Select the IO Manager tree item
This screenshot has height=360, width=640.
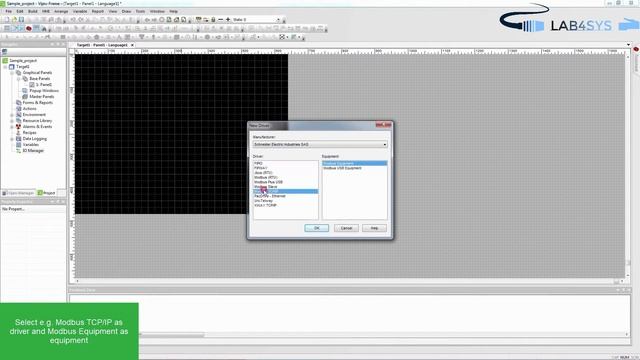coord(33,151)
